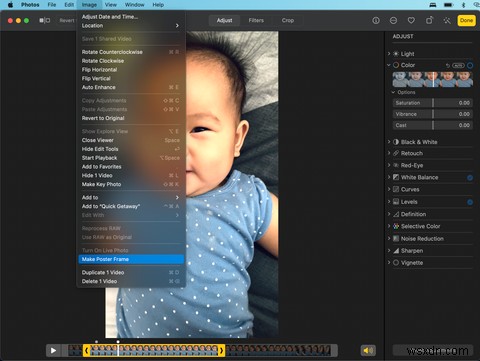Toggle Levels adjustment checkmark
The height and width of the screenshot is (361, 480).
point(470,202)
